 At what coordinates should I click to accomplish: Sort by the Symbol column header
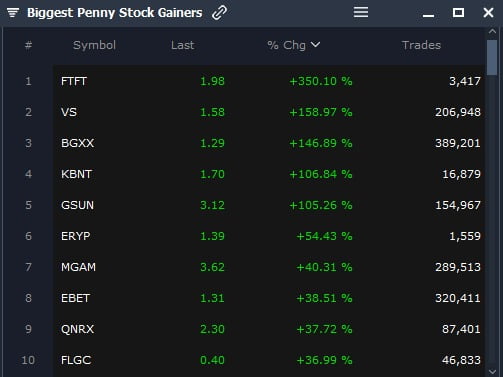(x=94, y=45)
